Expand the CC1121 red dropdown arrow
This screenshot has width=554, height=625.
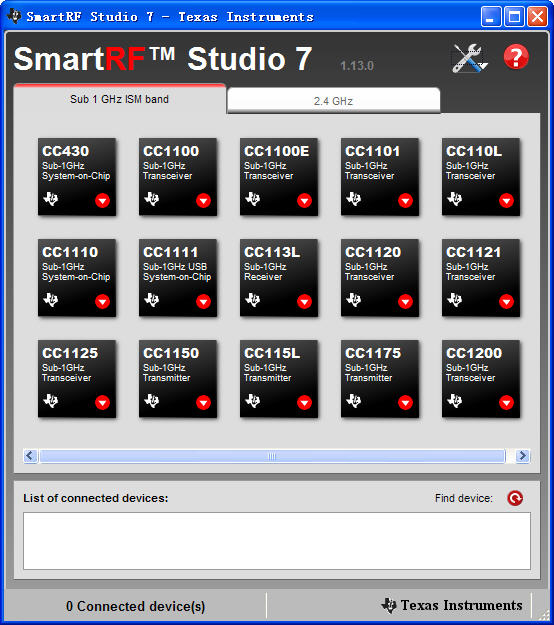click(x=507, y=301)
